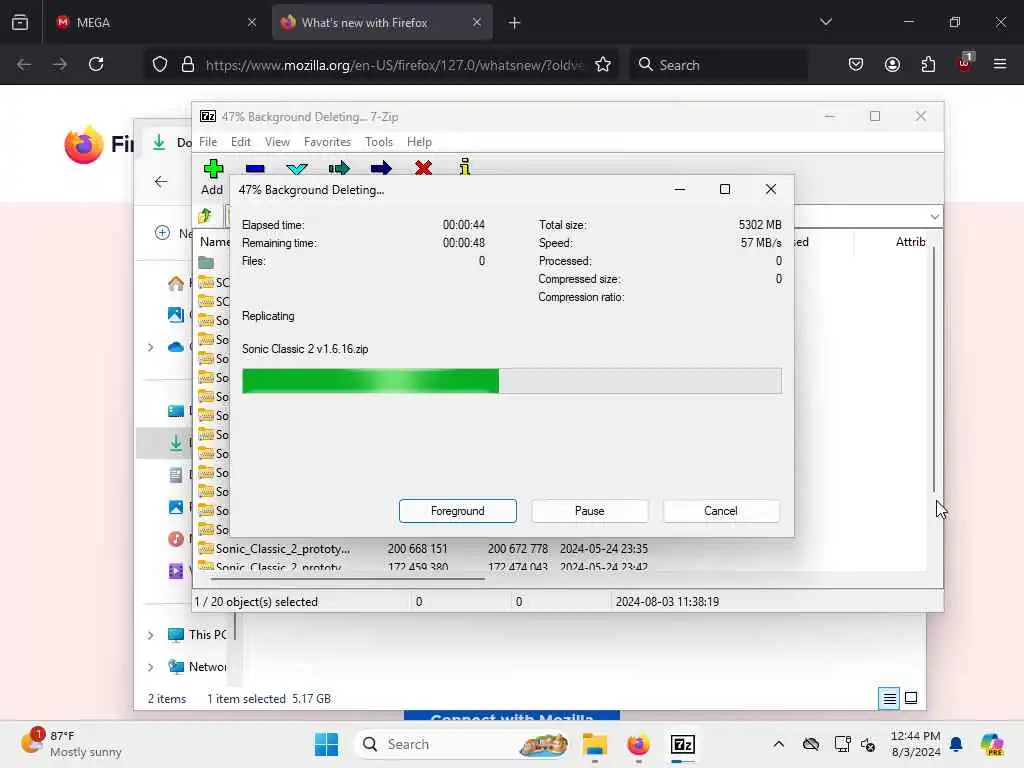Click the 7-Zip taskbar icon

(x=682, y=744)
